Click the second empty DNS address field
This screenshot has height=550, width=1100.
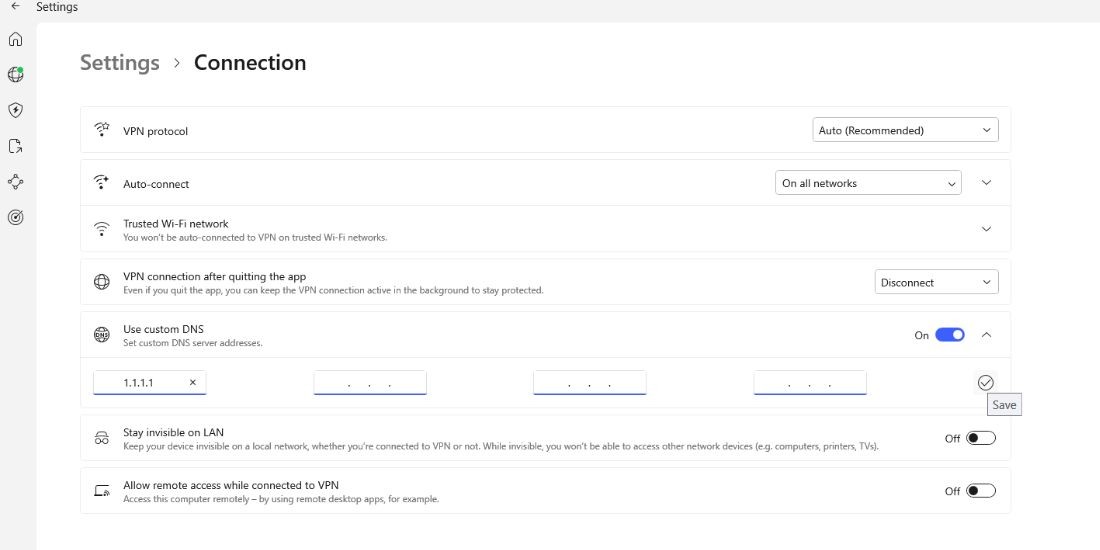[370, 382]
